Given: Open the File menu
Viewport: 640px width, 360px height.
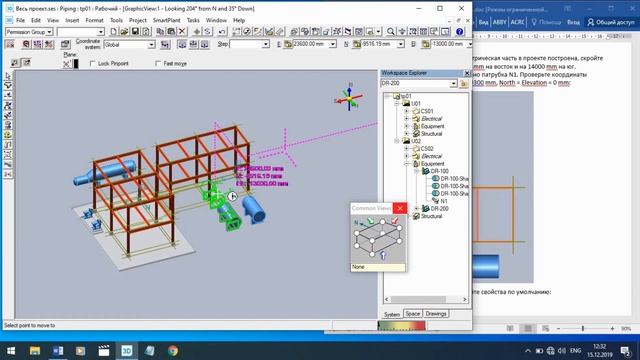Looking at the screenshot, I should tap(20, 20).
